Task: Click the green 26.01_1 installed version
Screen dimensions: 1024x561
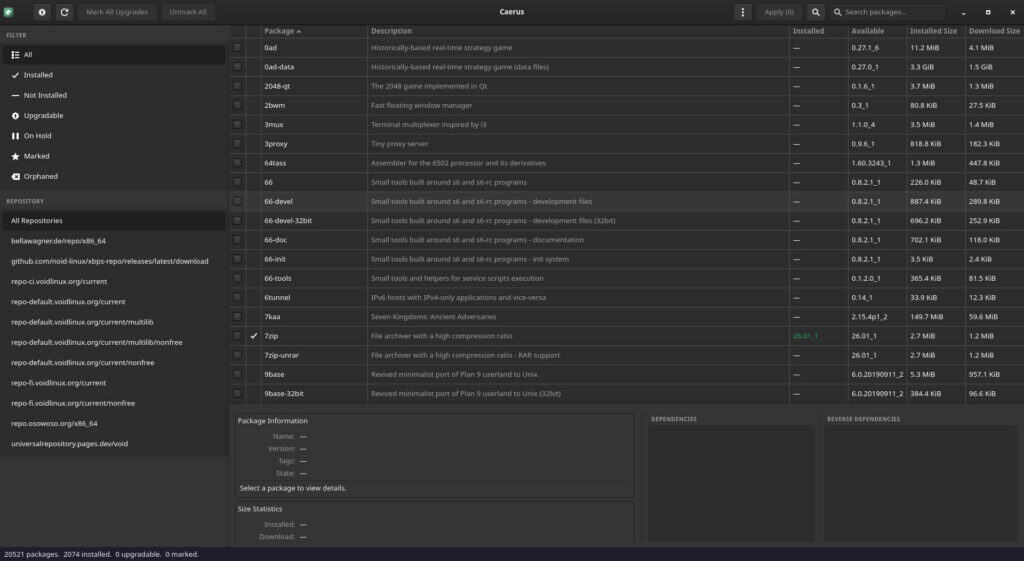Action: pos(805,336)
